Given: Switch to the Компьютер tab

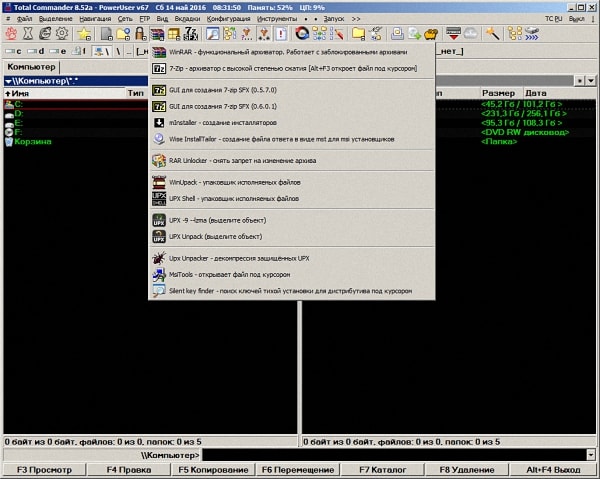Looking at the screenshot, I should click(x=33, y=67).
